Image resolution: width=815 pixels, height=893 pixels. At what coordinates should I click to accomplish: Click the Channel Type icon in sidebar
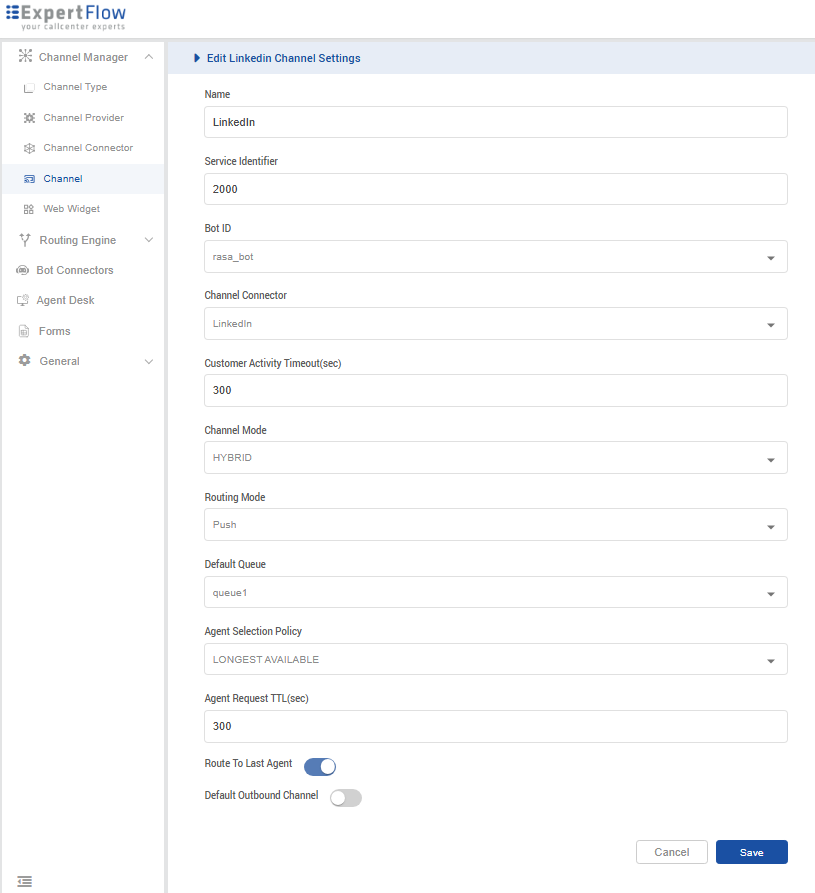(29, 88)
